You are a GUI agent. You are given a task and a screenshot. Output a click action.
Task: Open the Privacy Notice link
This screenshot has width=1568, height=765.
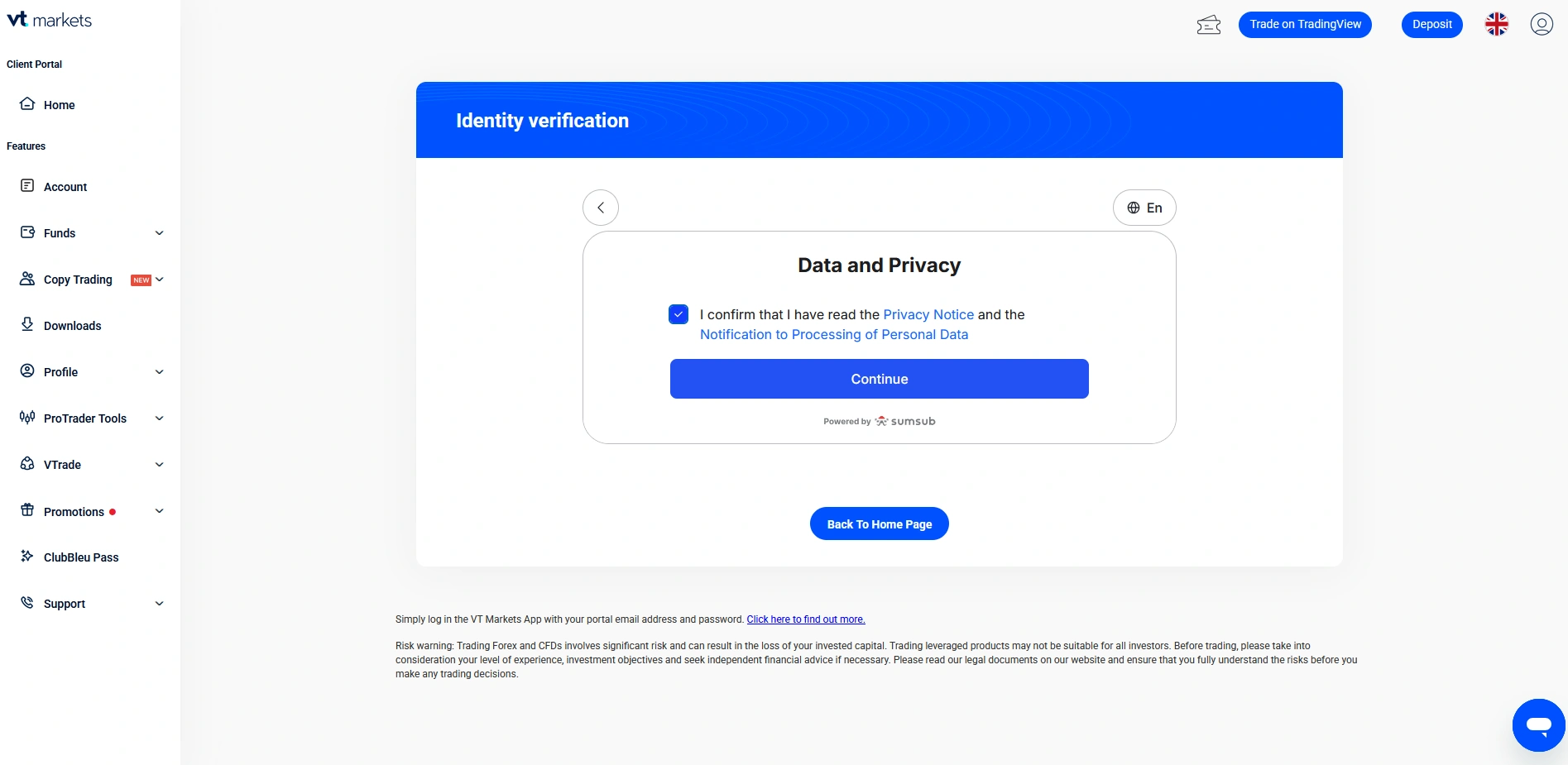click(928, 314)
